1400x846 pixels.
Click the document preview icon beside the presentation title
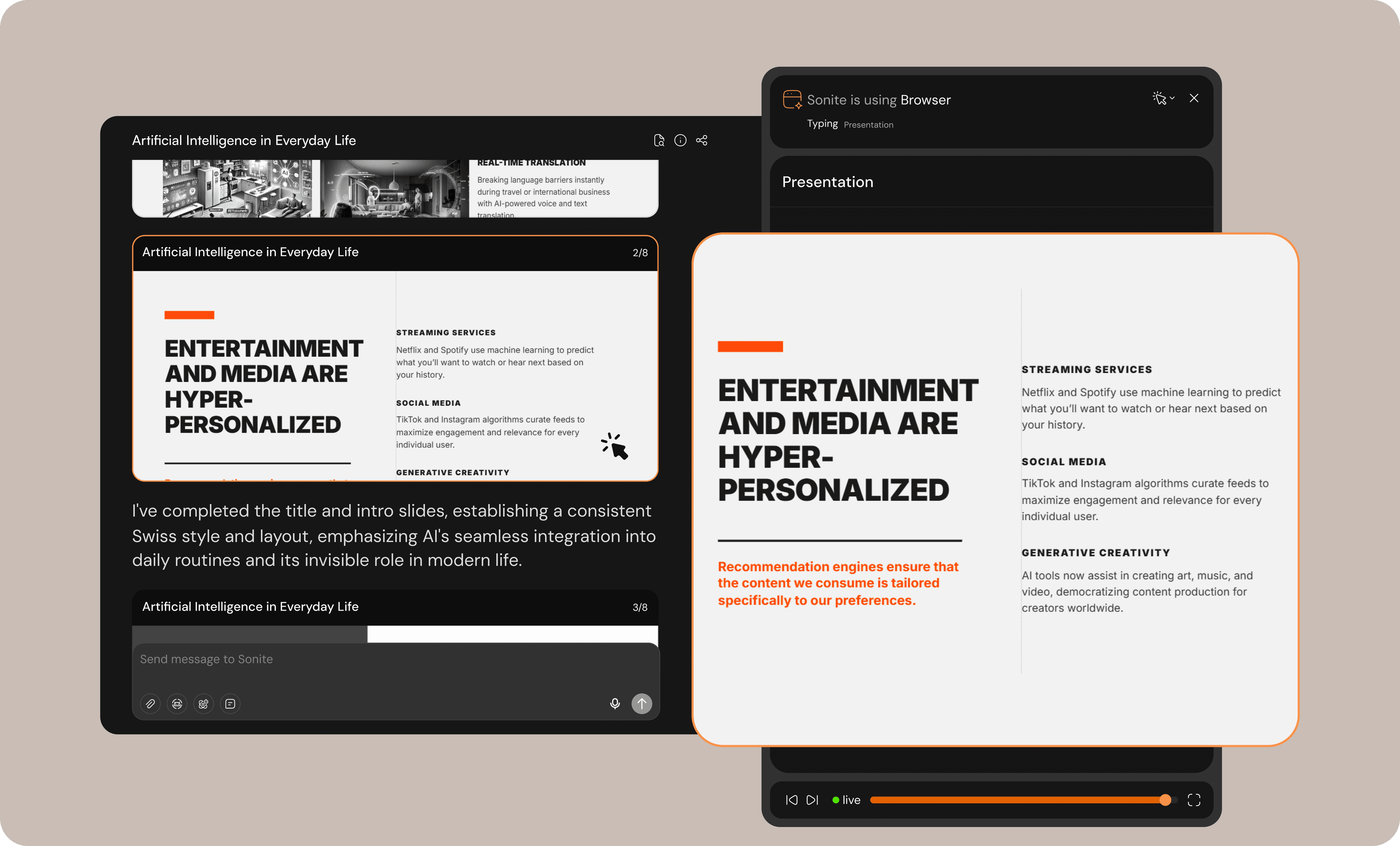[x=659, y=140]
